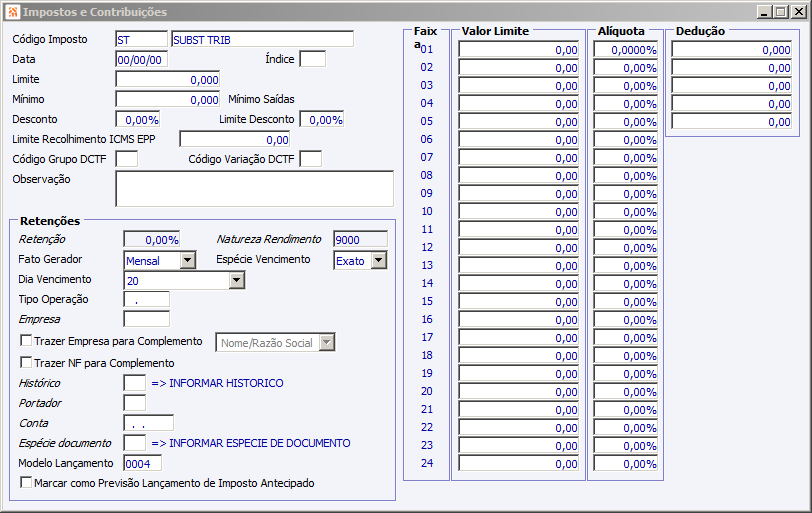This screenshot has height=513, width=812.
Task: Click the Código Grupo DCTF box
Action: tap(127, 159)
